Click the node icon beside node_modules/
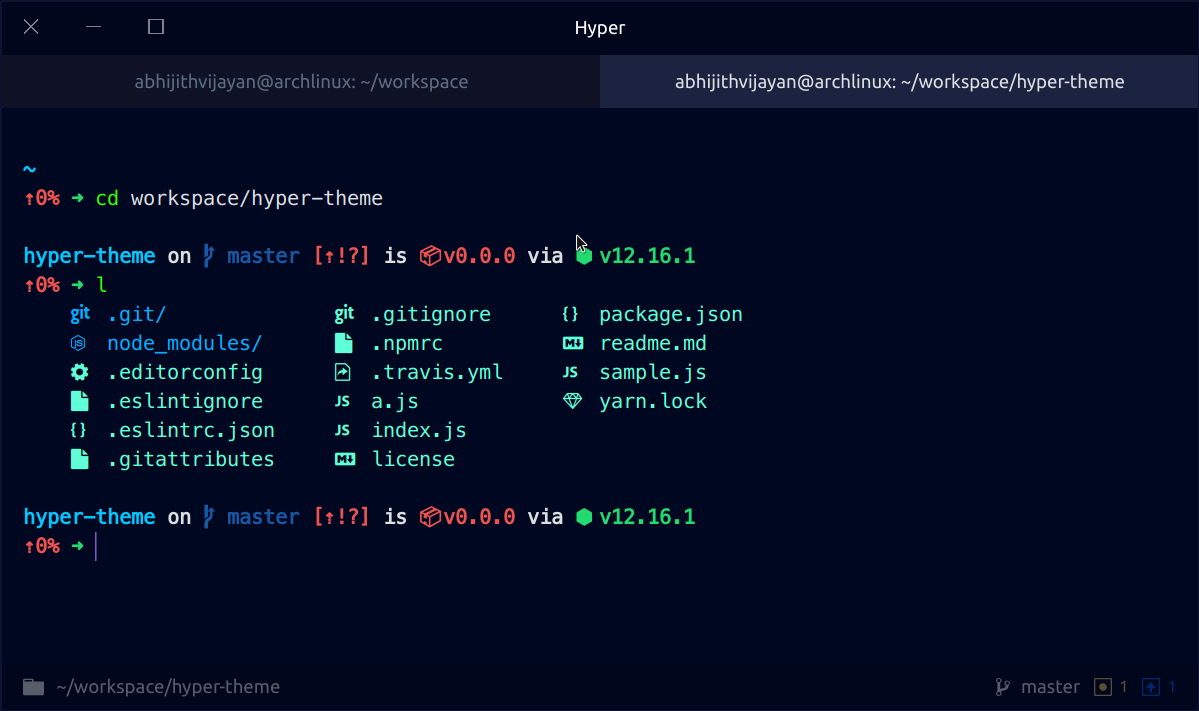Image resolution: width=1199 pixels, height=711 pixels. coord(79,343)
